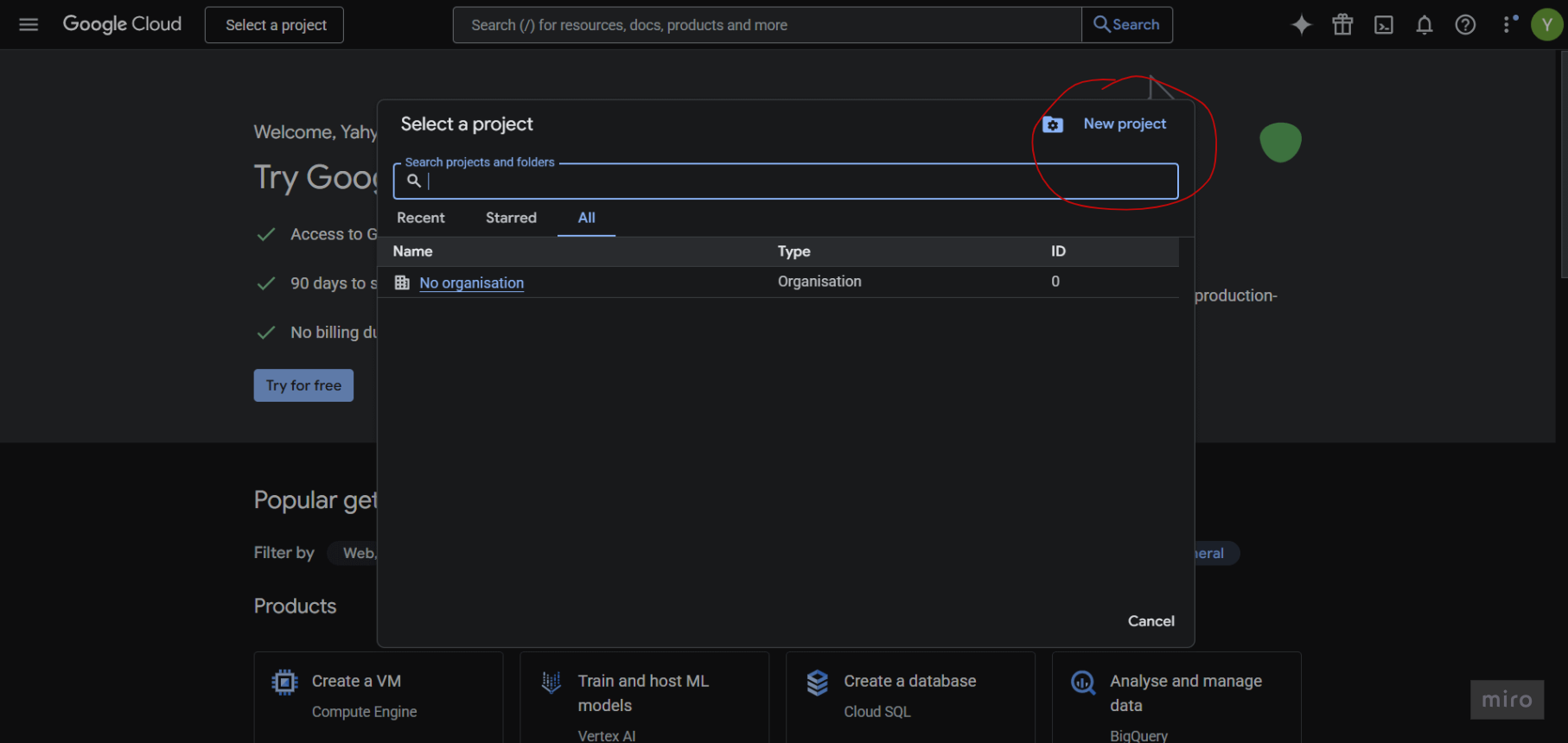Click the top bar Search button
Screen dimensions: 1568x743
[1127, 25]
